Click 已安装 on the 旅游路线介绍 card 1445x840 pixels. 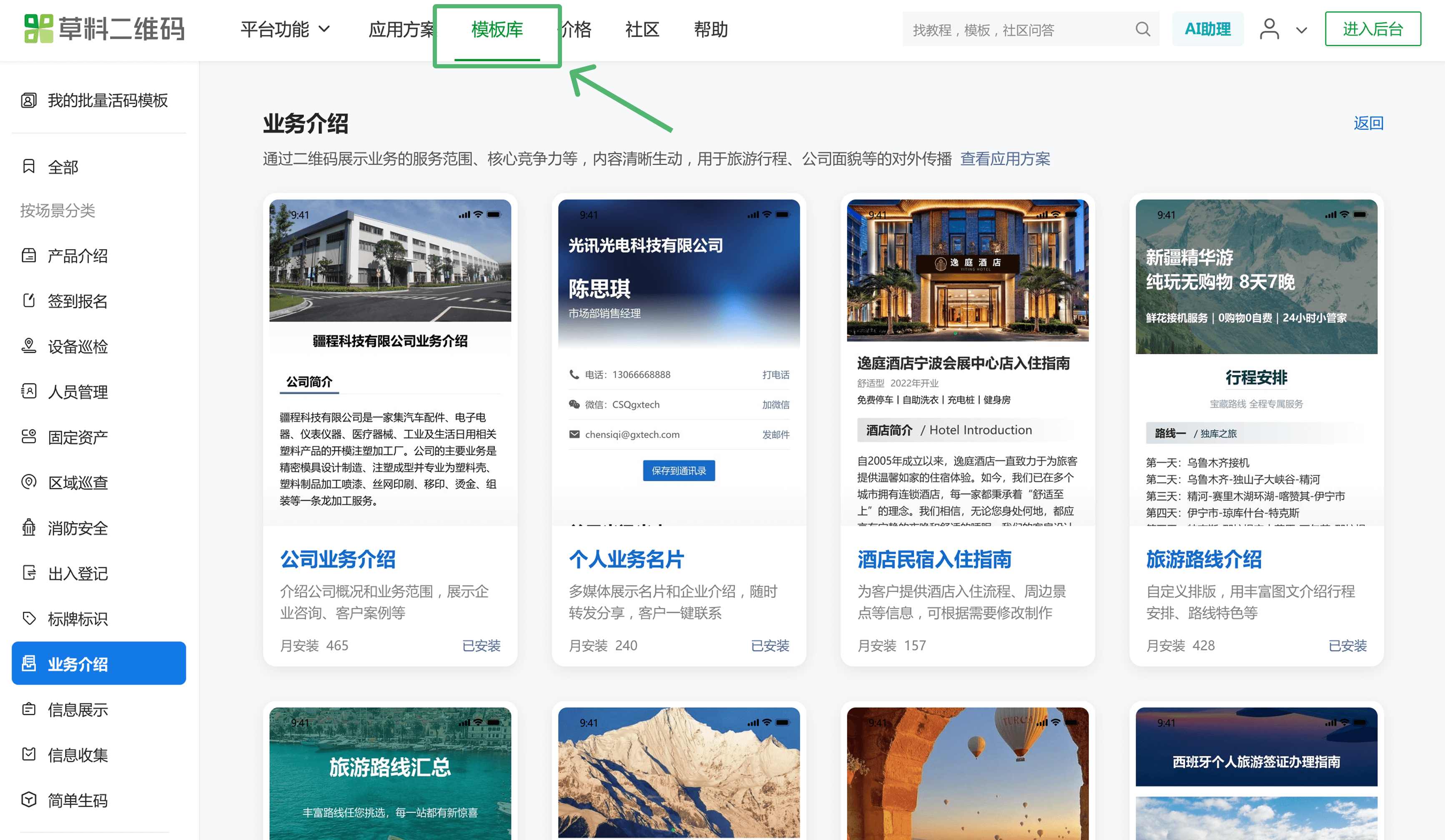coord(1347,646)
